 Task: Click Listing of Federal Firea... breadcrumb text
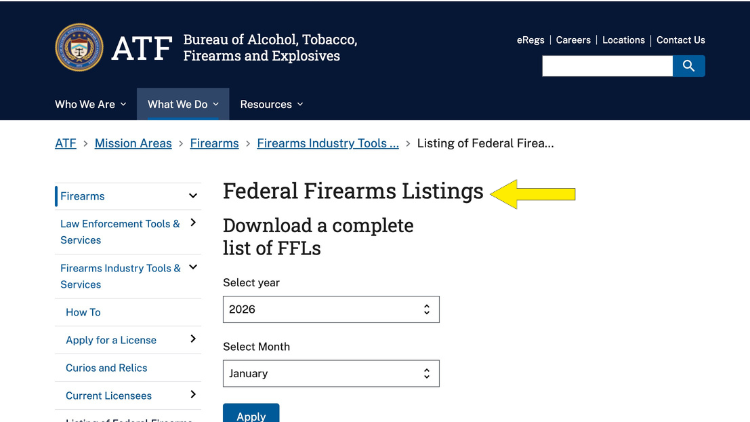[x=485, y=144]
